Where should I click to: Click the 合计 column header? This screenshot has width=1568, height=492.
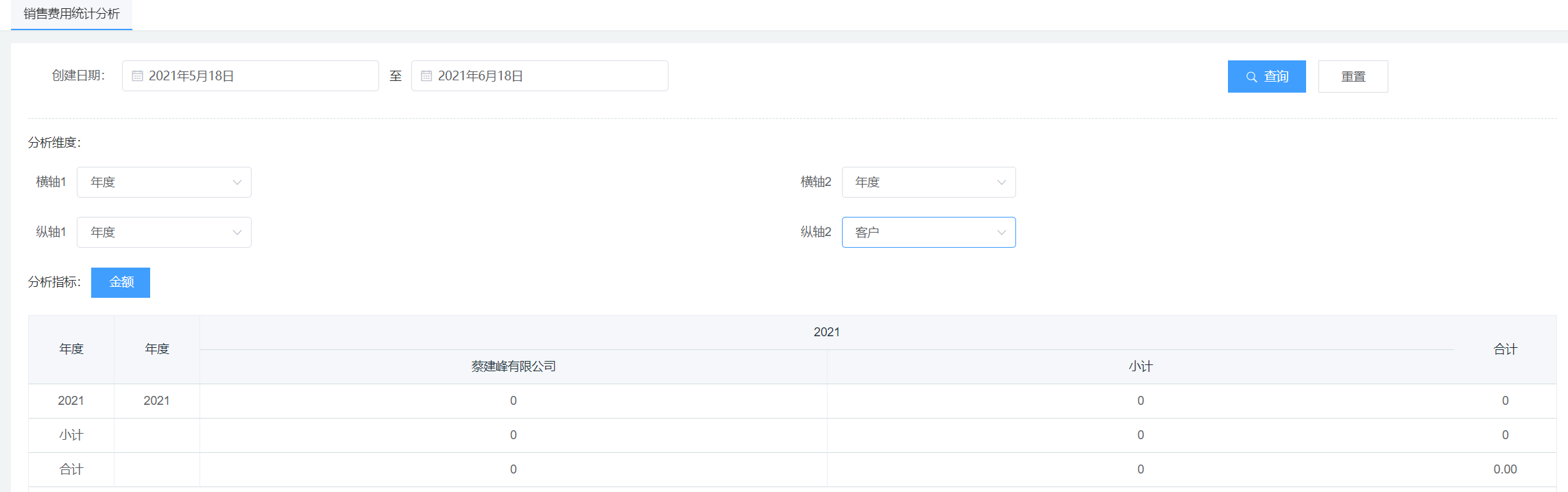(1505, 349)
